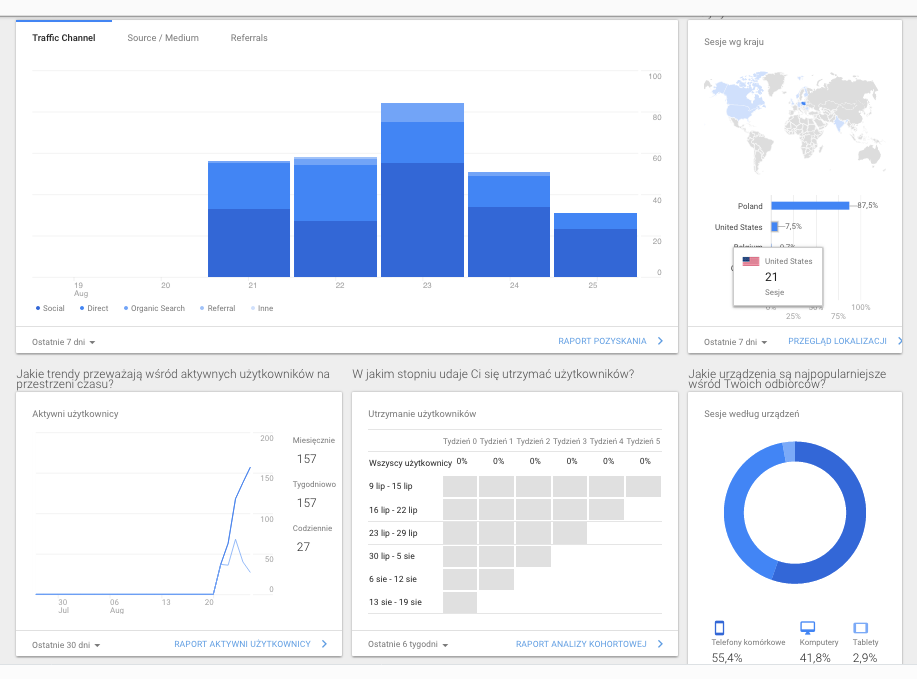This screenshot has height=679, width=917.
Task: Click the Poland bar in country chart
Action: [808, 206]
